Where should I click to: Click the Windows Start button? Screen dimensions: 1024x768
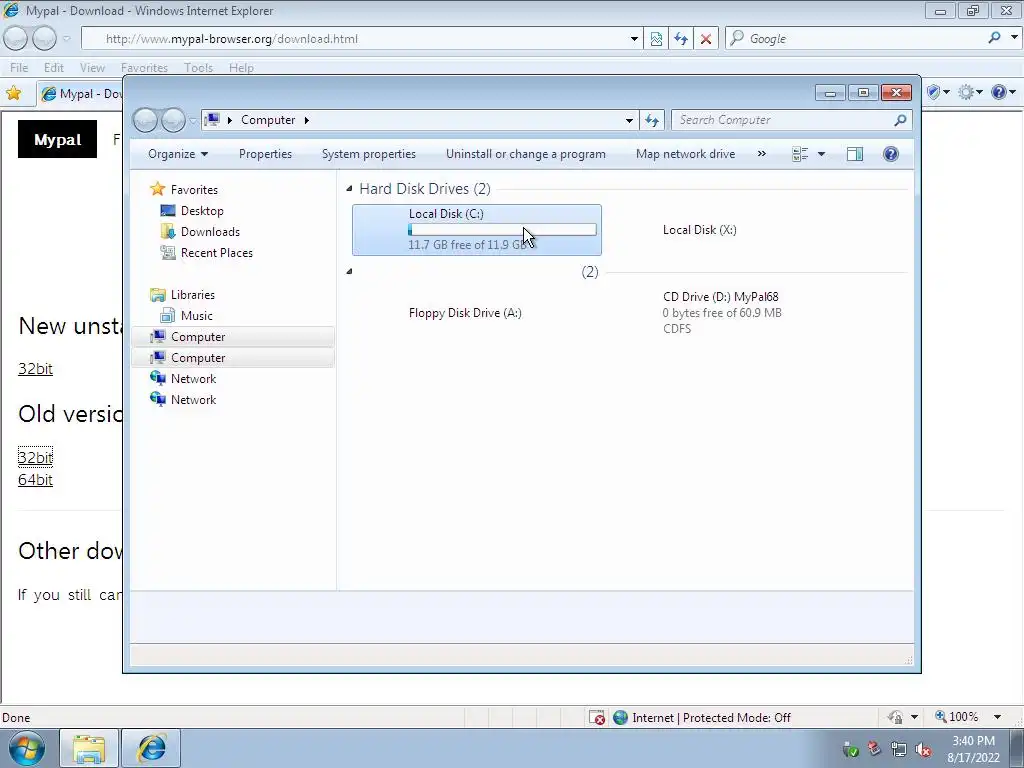[x=27, y=748]
